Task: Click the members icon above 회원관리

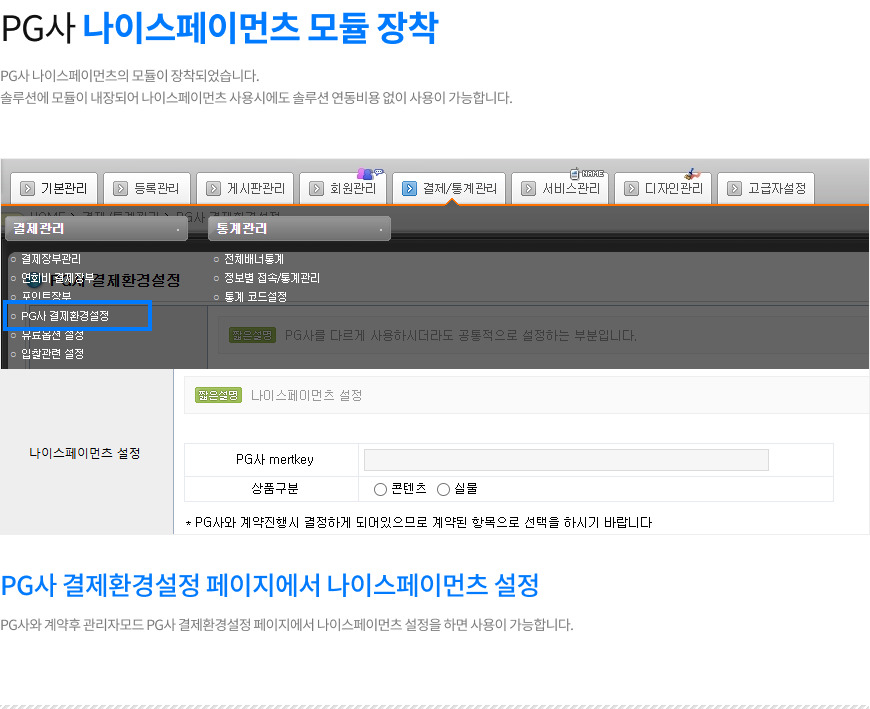Action: click(x=369, y=174)
